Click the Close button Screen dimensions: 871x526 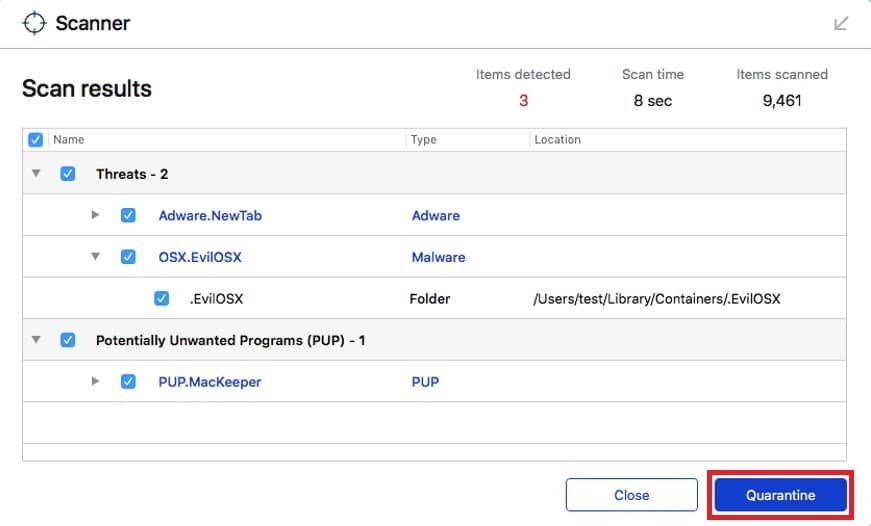(x=632, y=495)
